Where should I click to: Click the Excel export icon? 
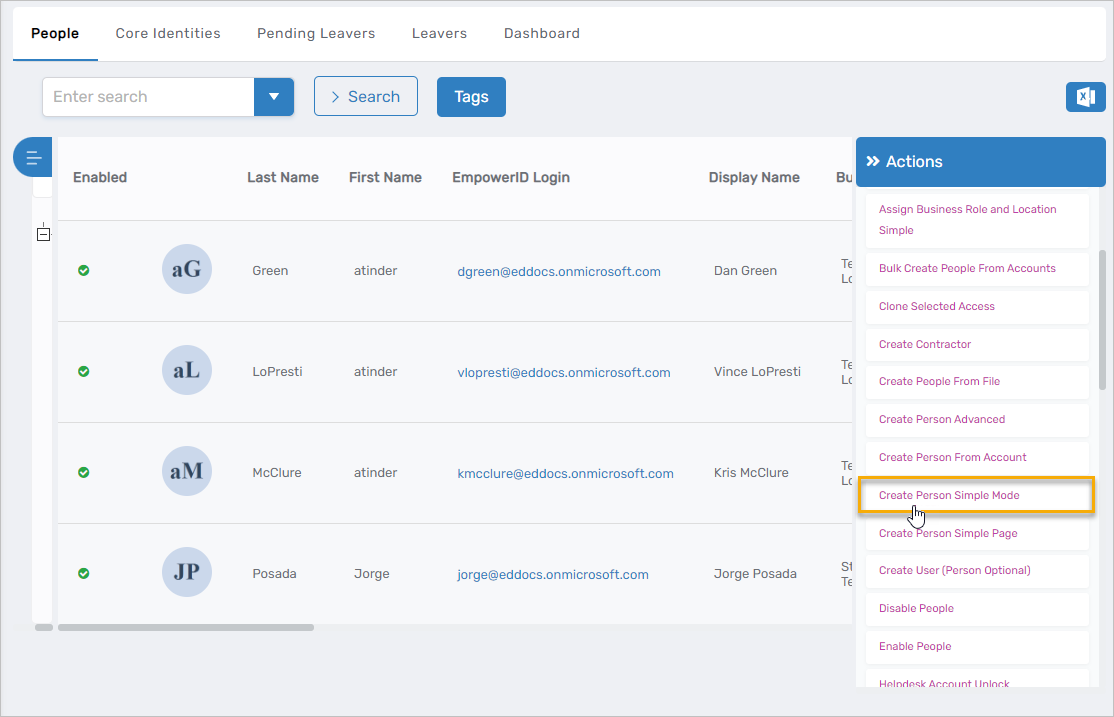click(x=1085, y=97)
